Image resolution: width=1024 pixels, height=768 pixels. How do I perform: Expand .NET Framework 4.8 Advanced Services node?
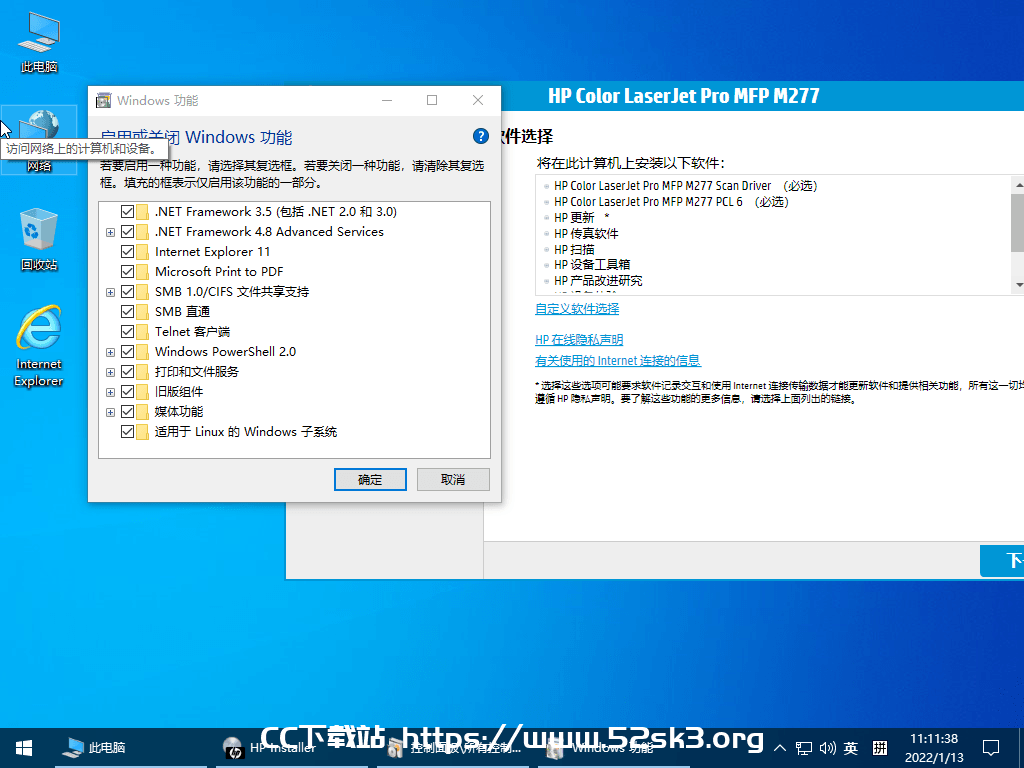tap(110, 232)
